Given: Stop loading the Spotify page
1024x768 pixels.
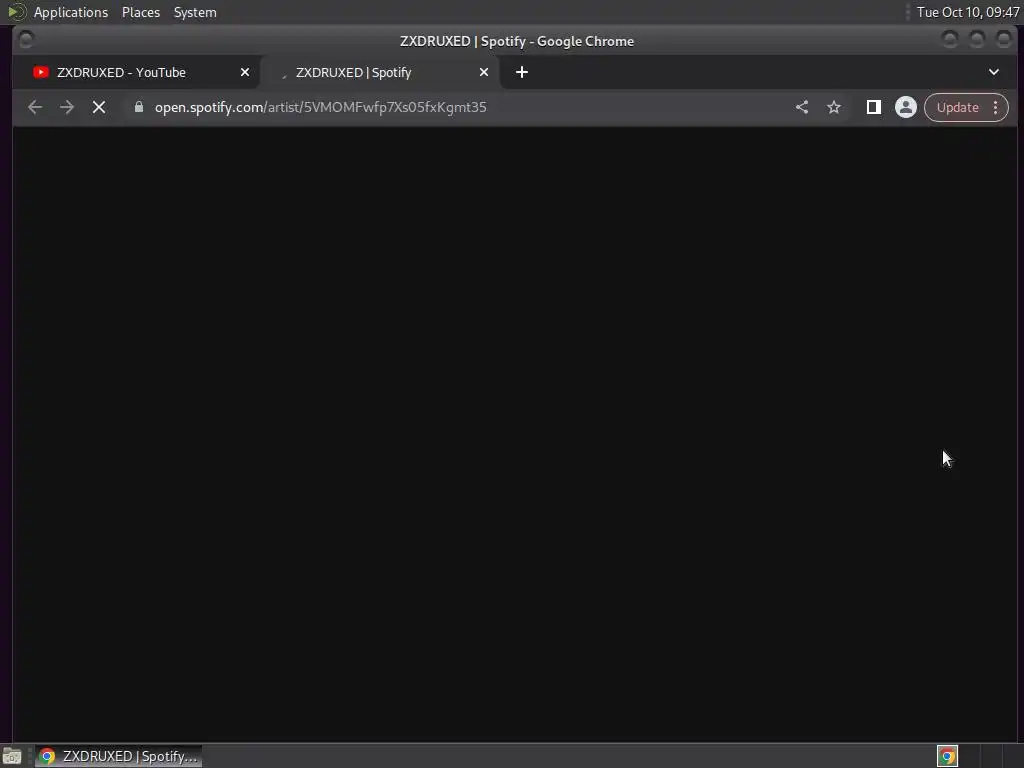Looking at the screenshot, I should pyautogui.click(x=99, y=107).
